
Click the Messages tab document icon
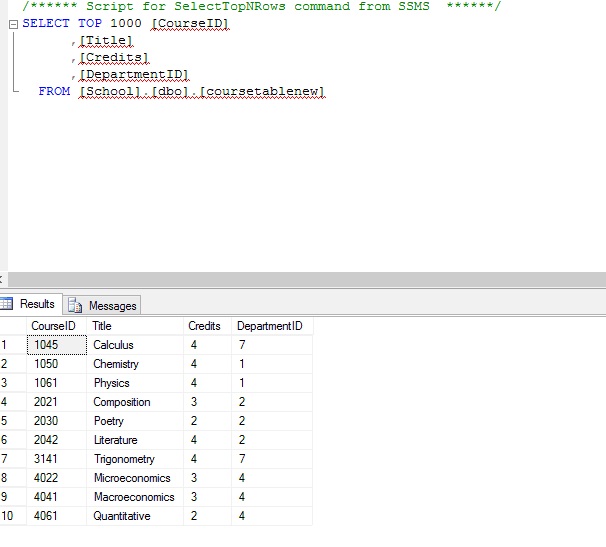click(x=75, y=305)
